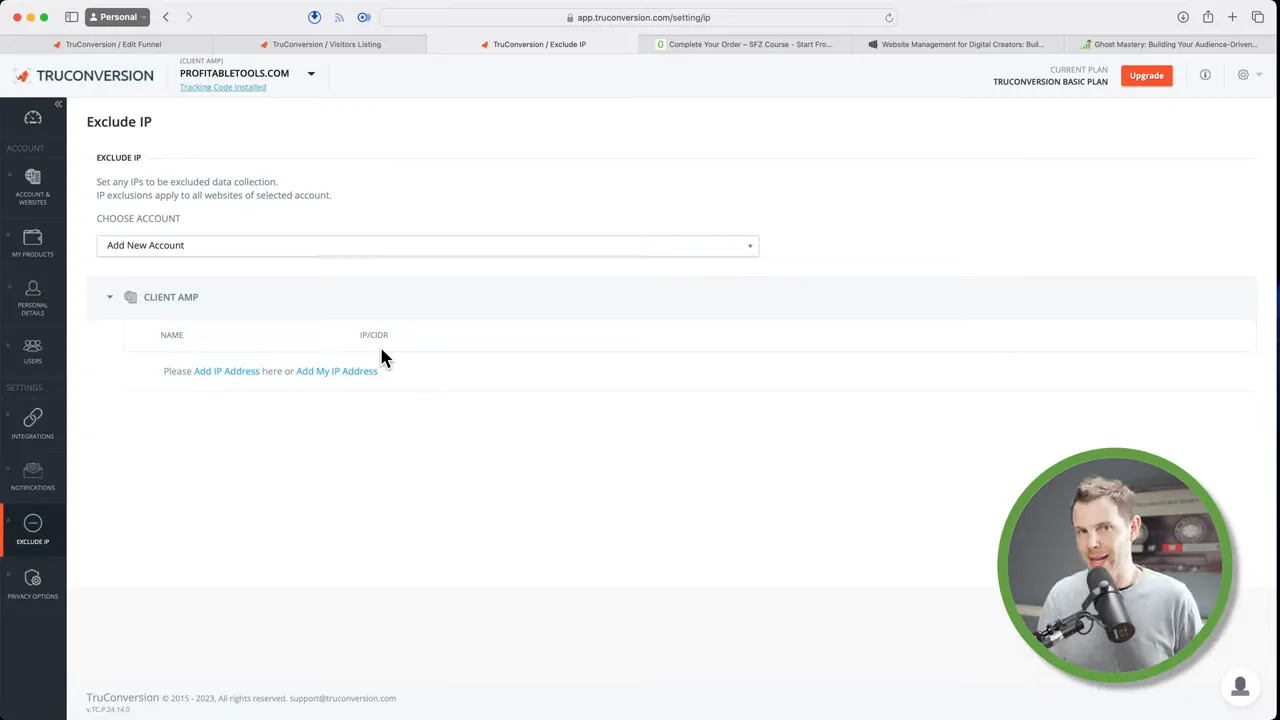Show the tab overview

(1257, 17)
